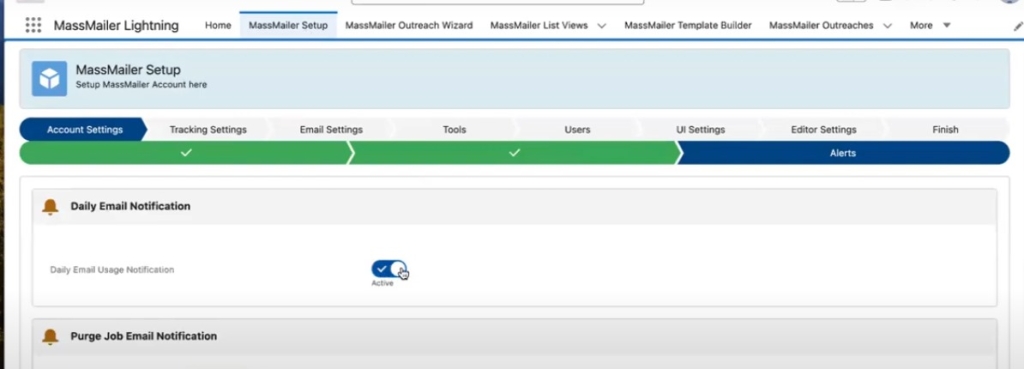The height and width of the screenshot is (369, 1024).
Task: Go to the Home tab
Action: point(218,25)
